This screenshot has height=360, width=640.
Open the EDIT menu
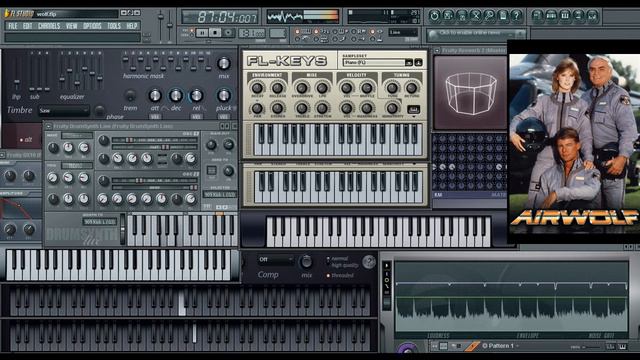pyautogui.click(x=27, y=26)
